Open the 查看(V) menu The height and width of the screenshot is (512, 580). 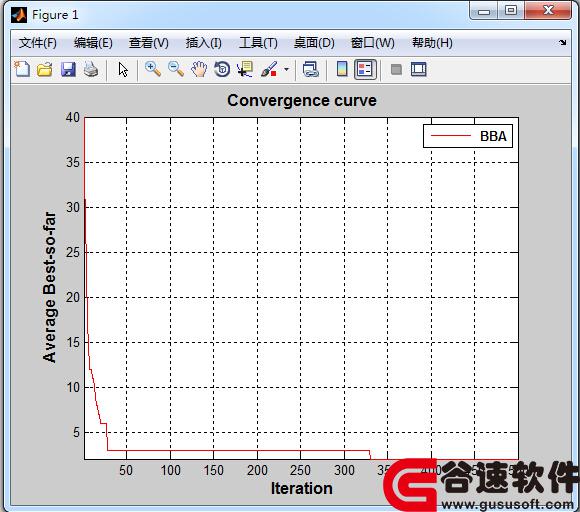point(149,43)
